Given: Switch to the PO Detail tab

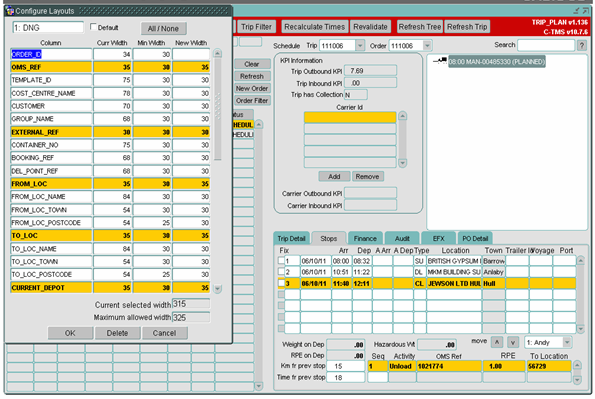Looking at the screenshot, I should click(x=475, y=238).
